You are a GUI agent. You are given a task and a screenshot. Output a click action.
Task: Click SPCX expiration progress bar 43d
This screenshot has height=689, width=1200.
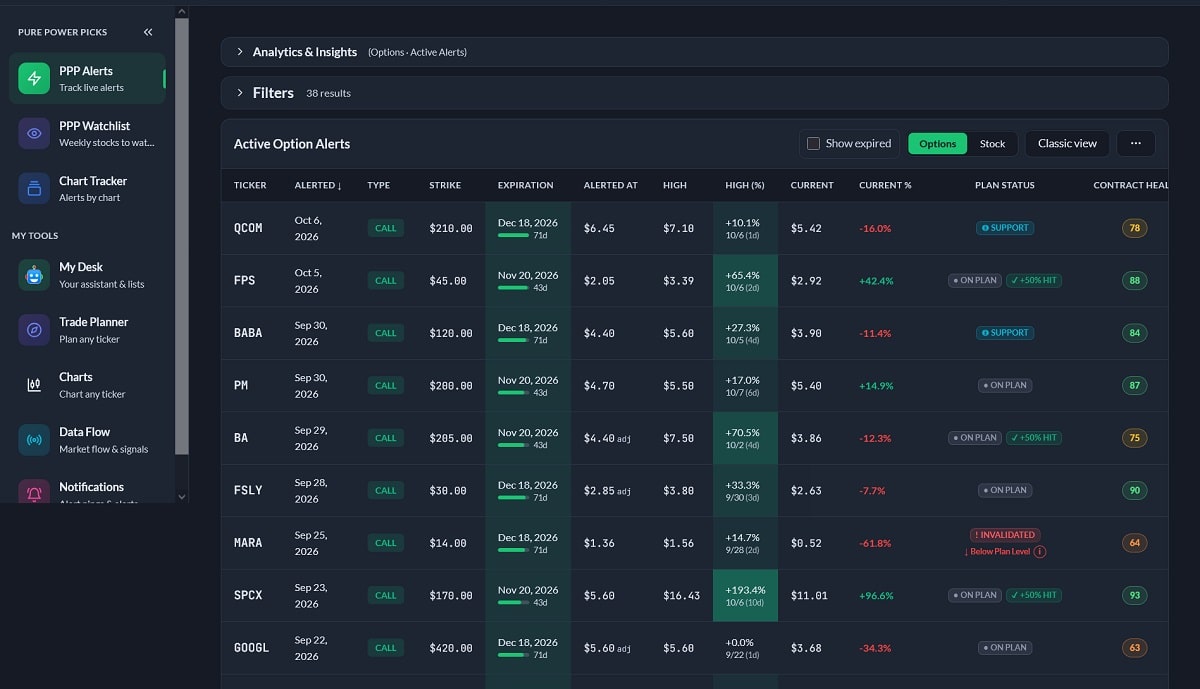coord(514,603)
